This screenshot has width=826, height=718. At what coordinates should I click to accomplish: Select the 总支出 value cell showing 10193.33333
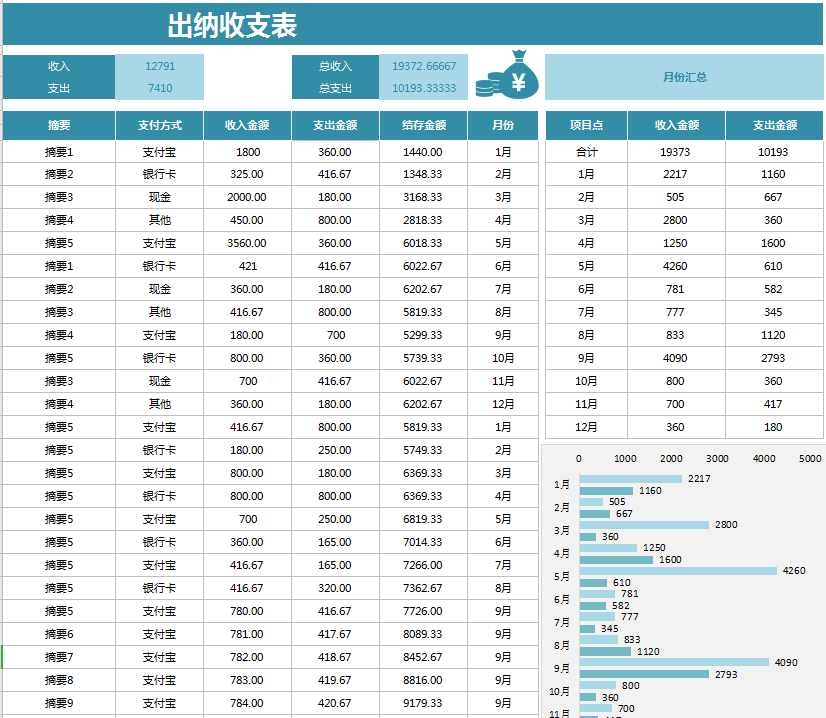click(x=424, y=87)
